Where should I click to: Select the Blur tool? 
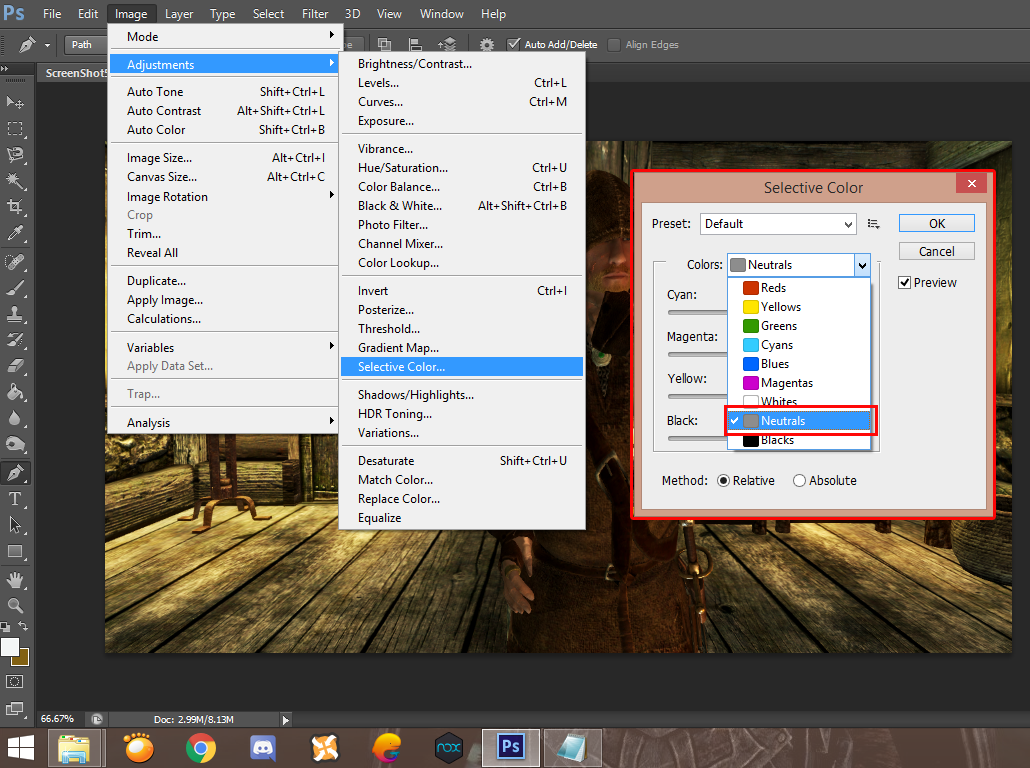15,418
